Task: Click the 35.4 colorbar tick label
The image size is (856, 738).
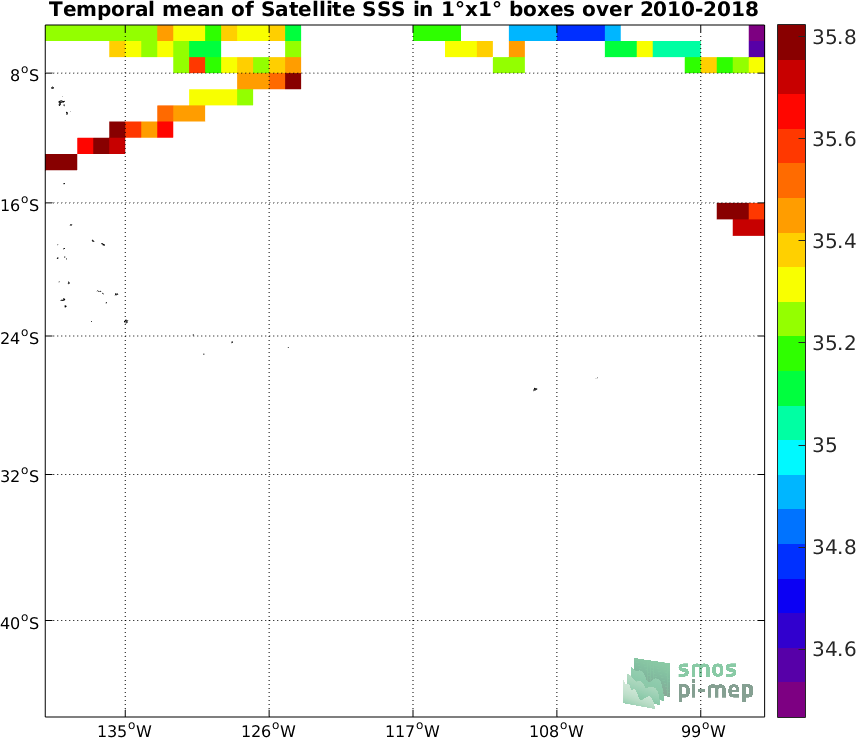Action: pyautogui.click(x=834, y=241)
